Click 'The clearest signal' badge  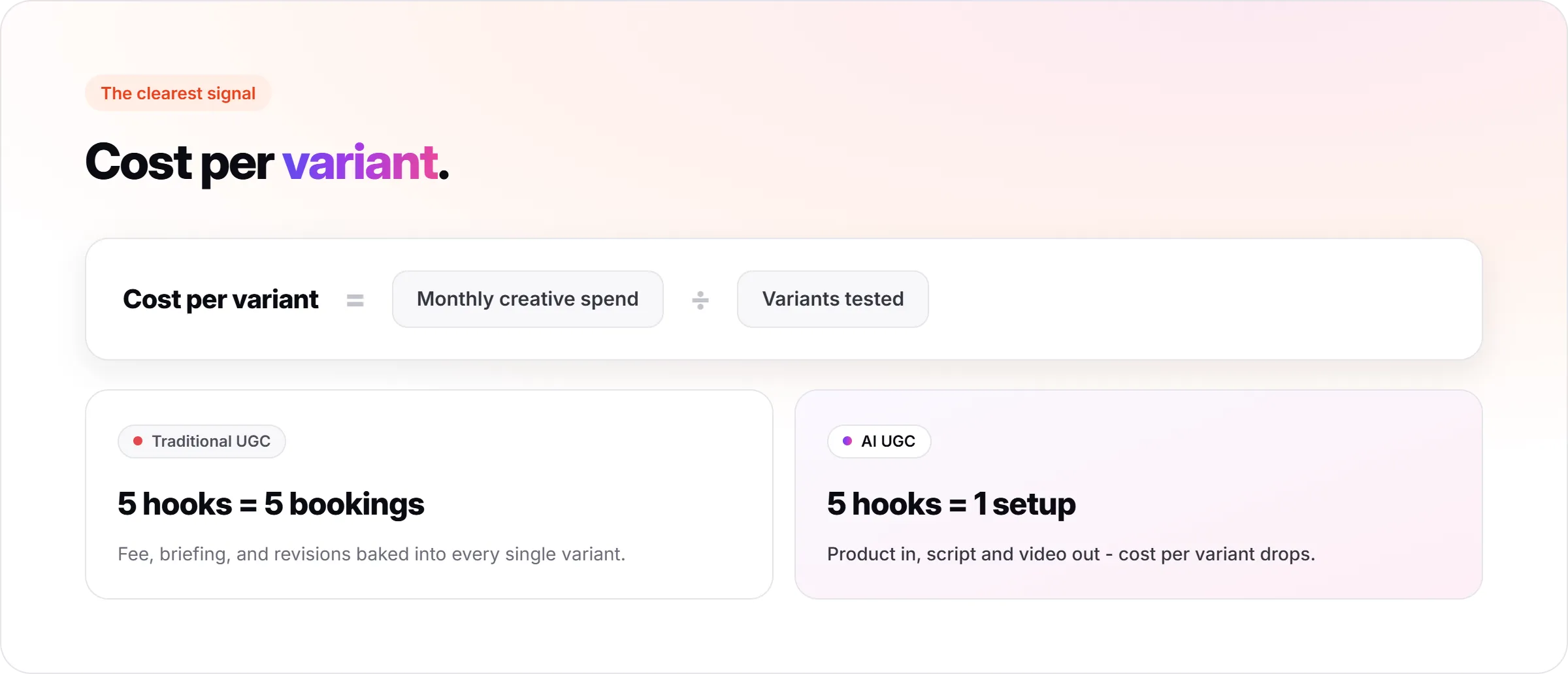pos(178,93)
